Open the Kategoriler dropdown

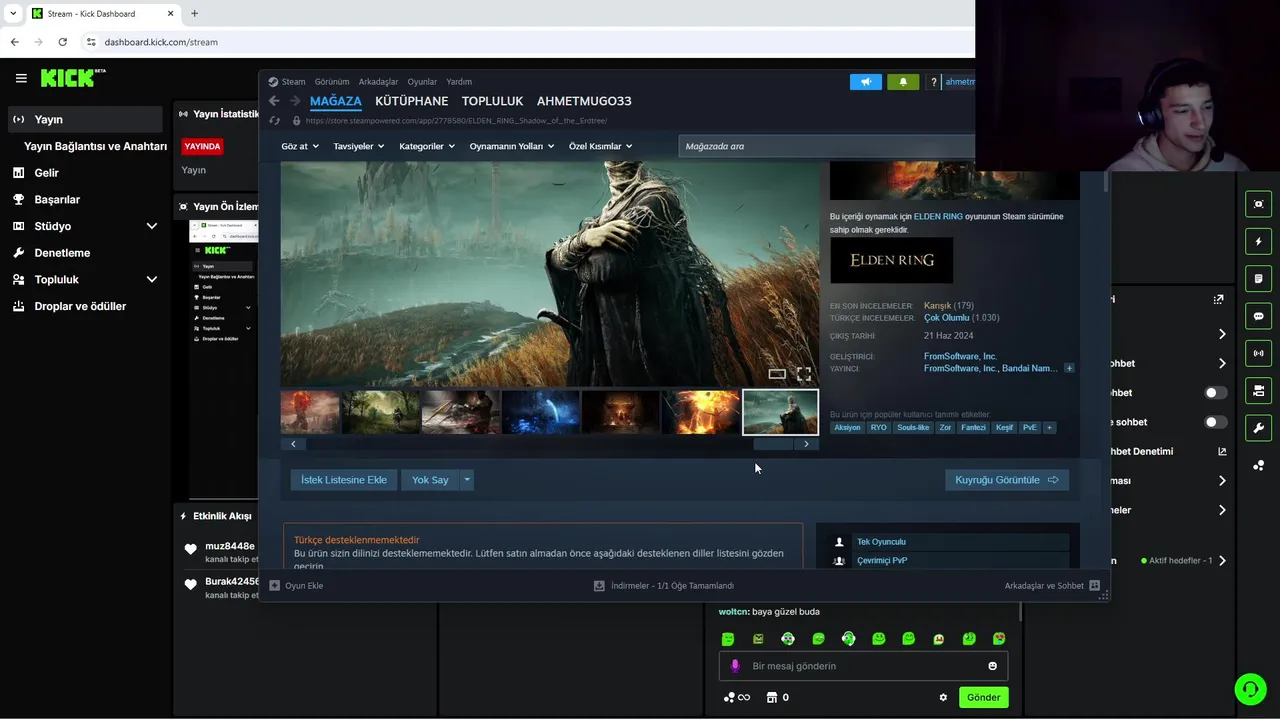click(x=427, y=146)
